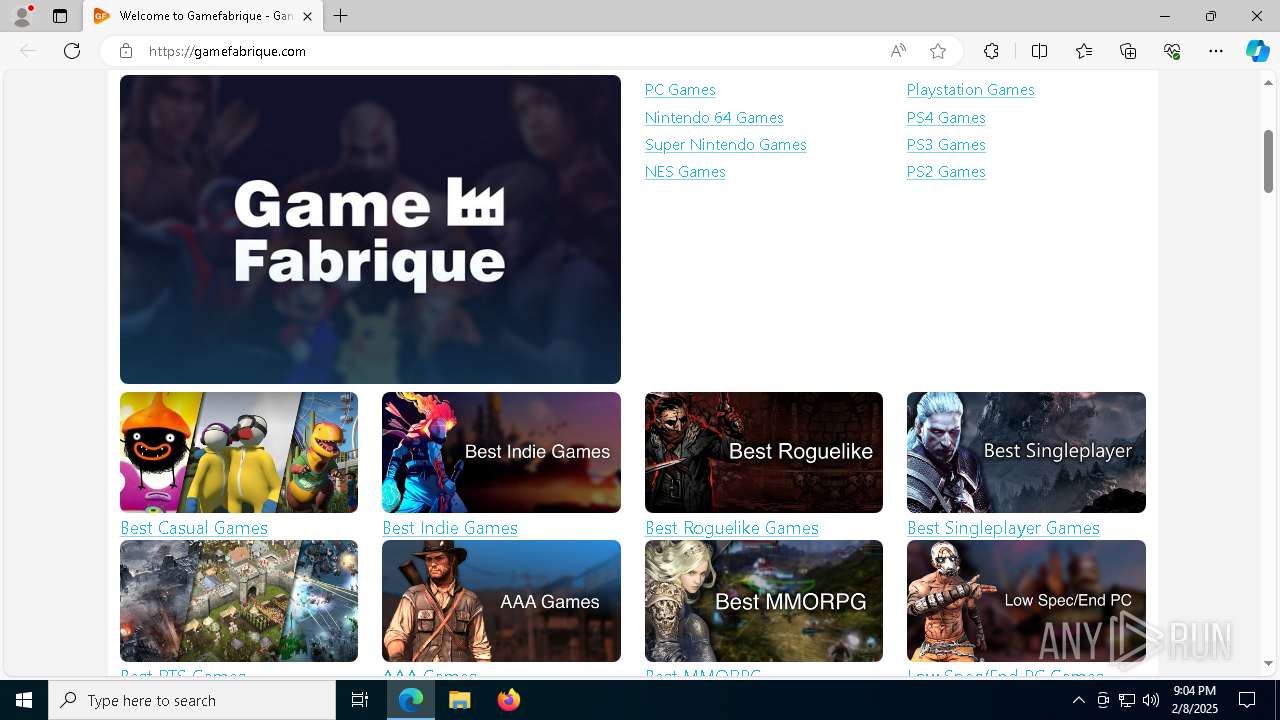This screenshot has height=720, width=1280.
Task: Open Browser essentials icon
Action: (1172, 51)
